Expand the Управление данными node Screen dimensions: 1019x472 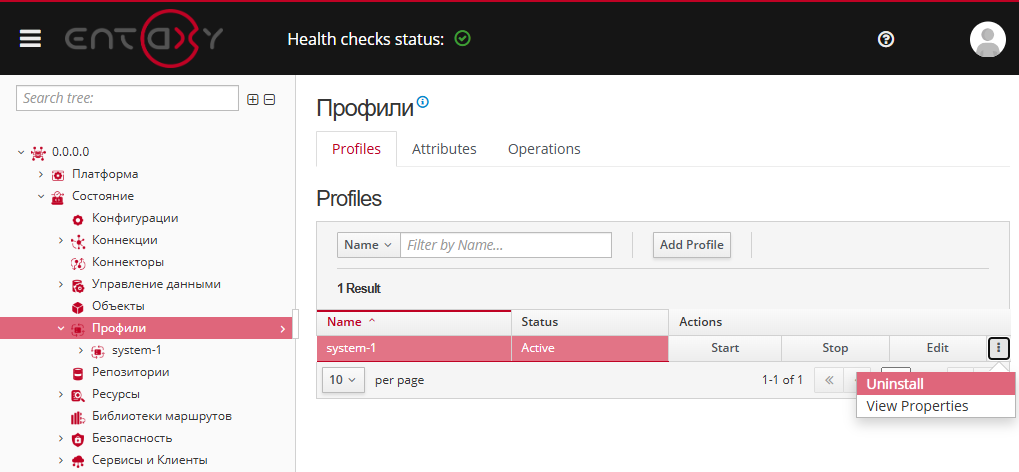point(60,285)
